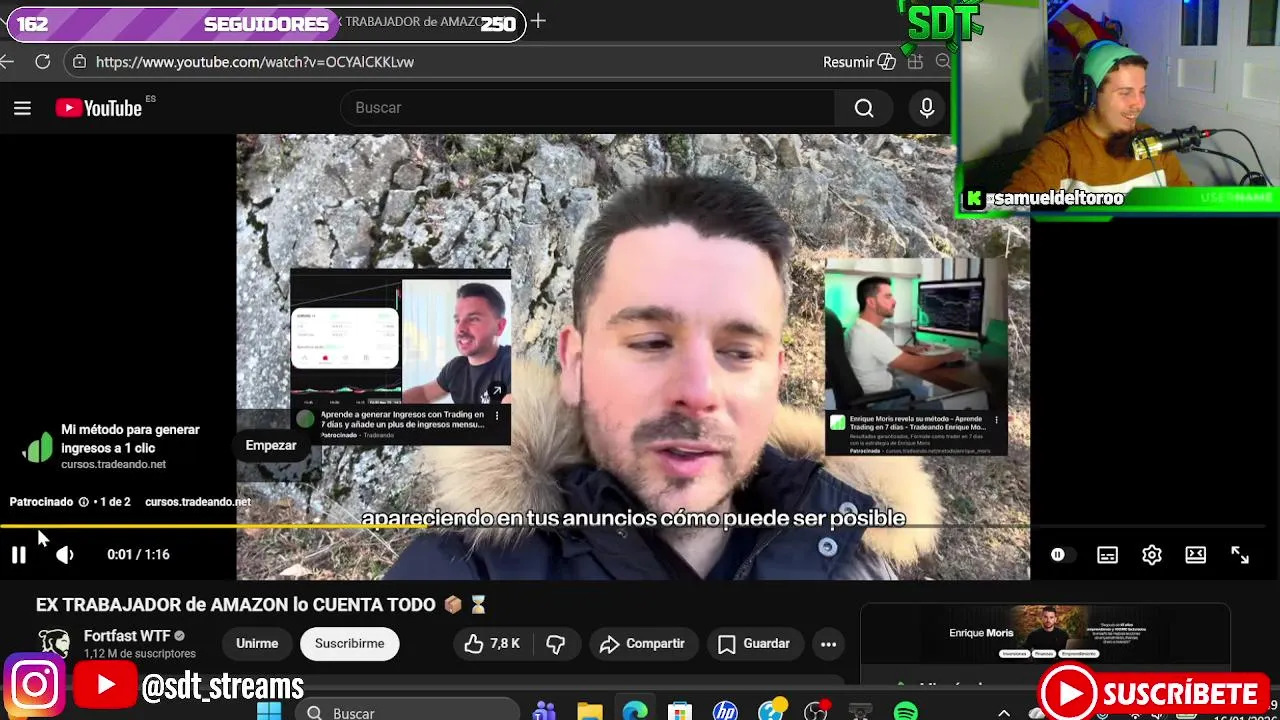Viewport: 1280px width, 720px height.
Task: Pause the video playback
Action: point(19,555)
